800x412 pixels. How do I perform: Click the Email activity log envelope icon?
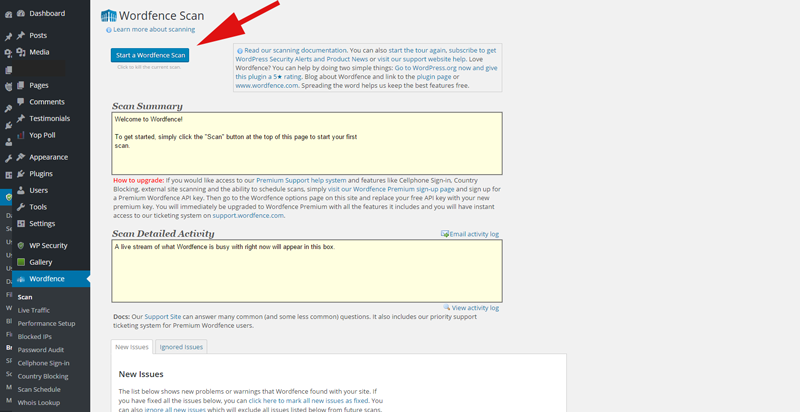[445, 234]
